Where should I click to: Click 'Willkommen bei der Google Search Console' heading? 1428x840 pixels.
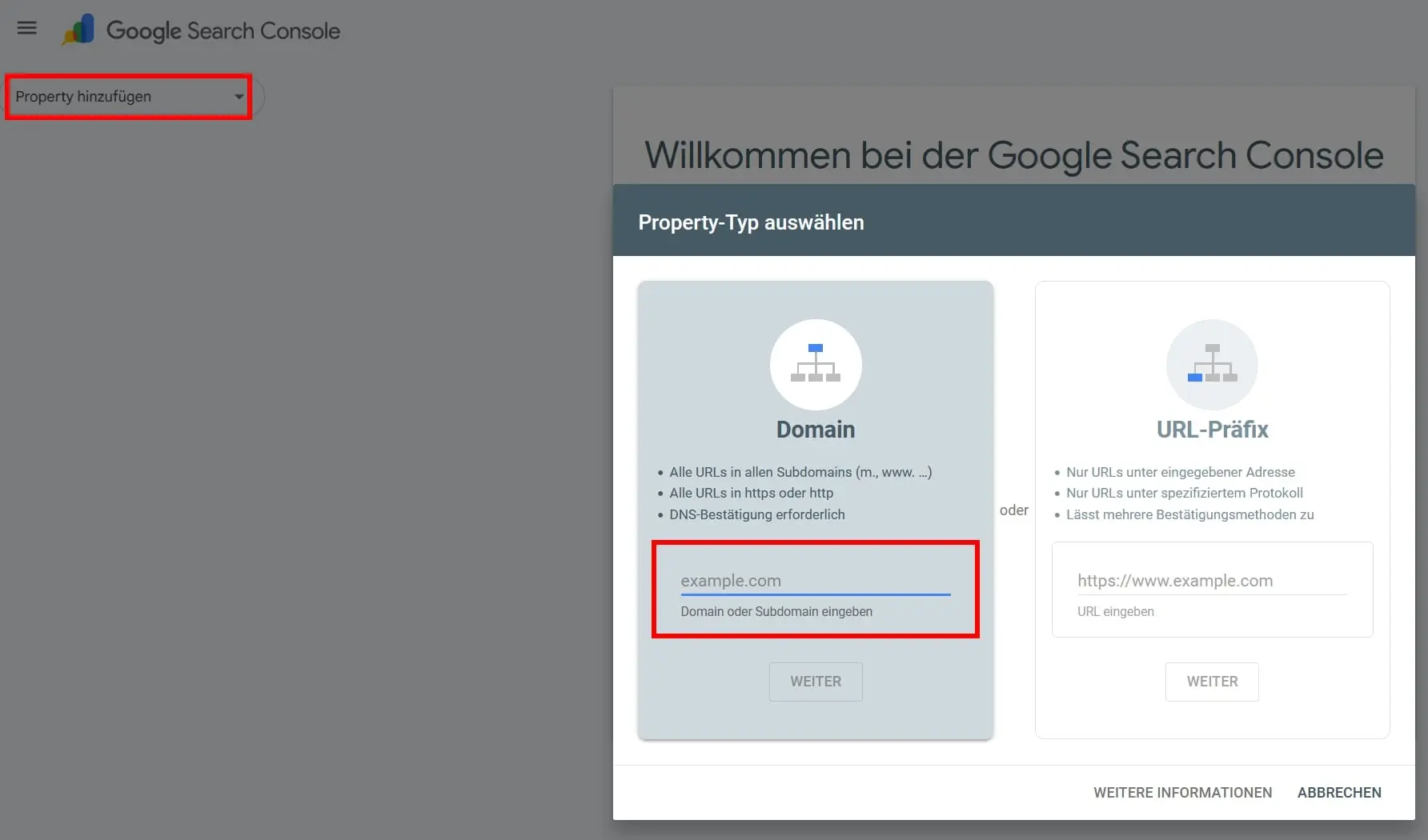pos(1013,155)
